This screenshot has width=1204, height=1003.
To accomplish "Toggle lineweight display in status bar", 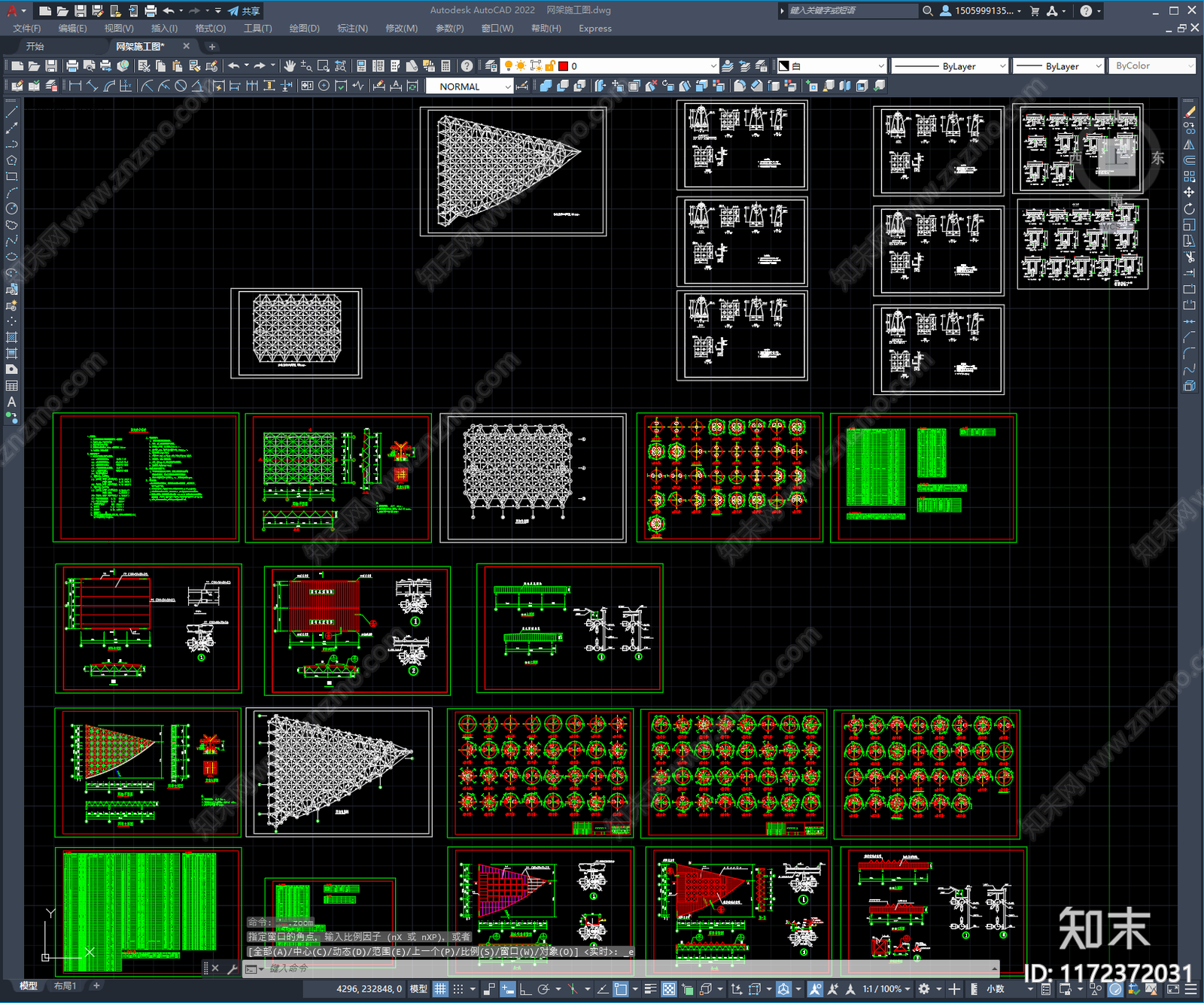I will click(651, 989).
